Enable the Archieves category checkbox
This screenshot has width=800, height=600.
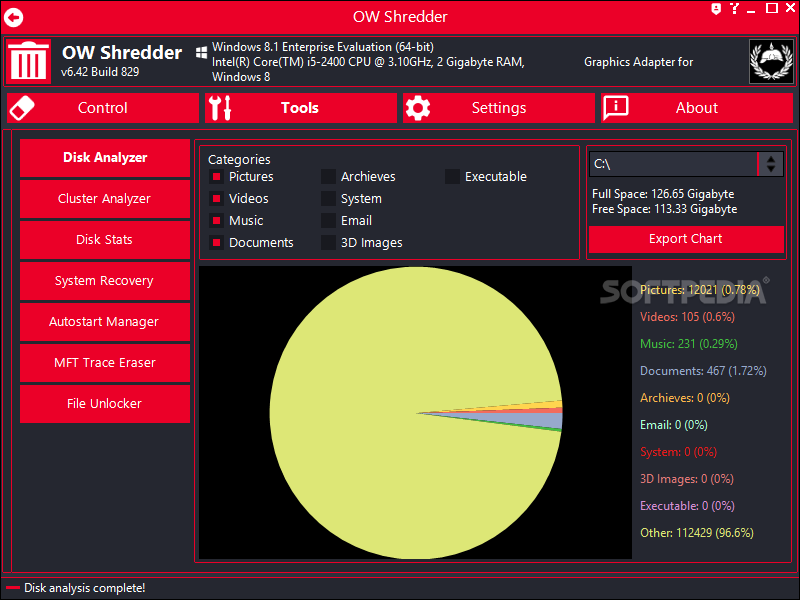pos(328,177)
